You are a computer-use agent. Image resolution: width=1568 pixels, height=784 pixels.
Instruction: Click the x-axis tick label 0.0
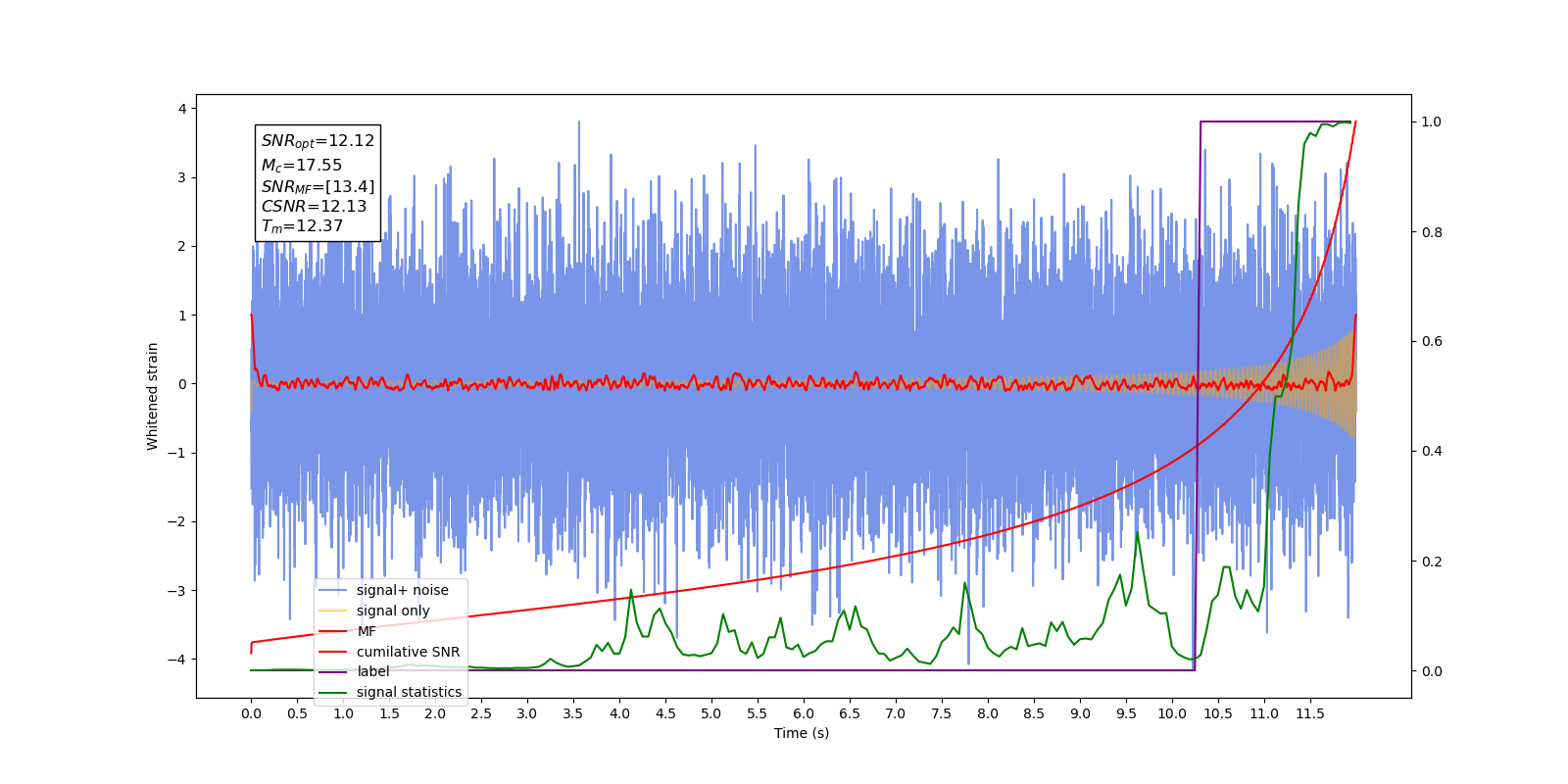(x=251, y=713)
